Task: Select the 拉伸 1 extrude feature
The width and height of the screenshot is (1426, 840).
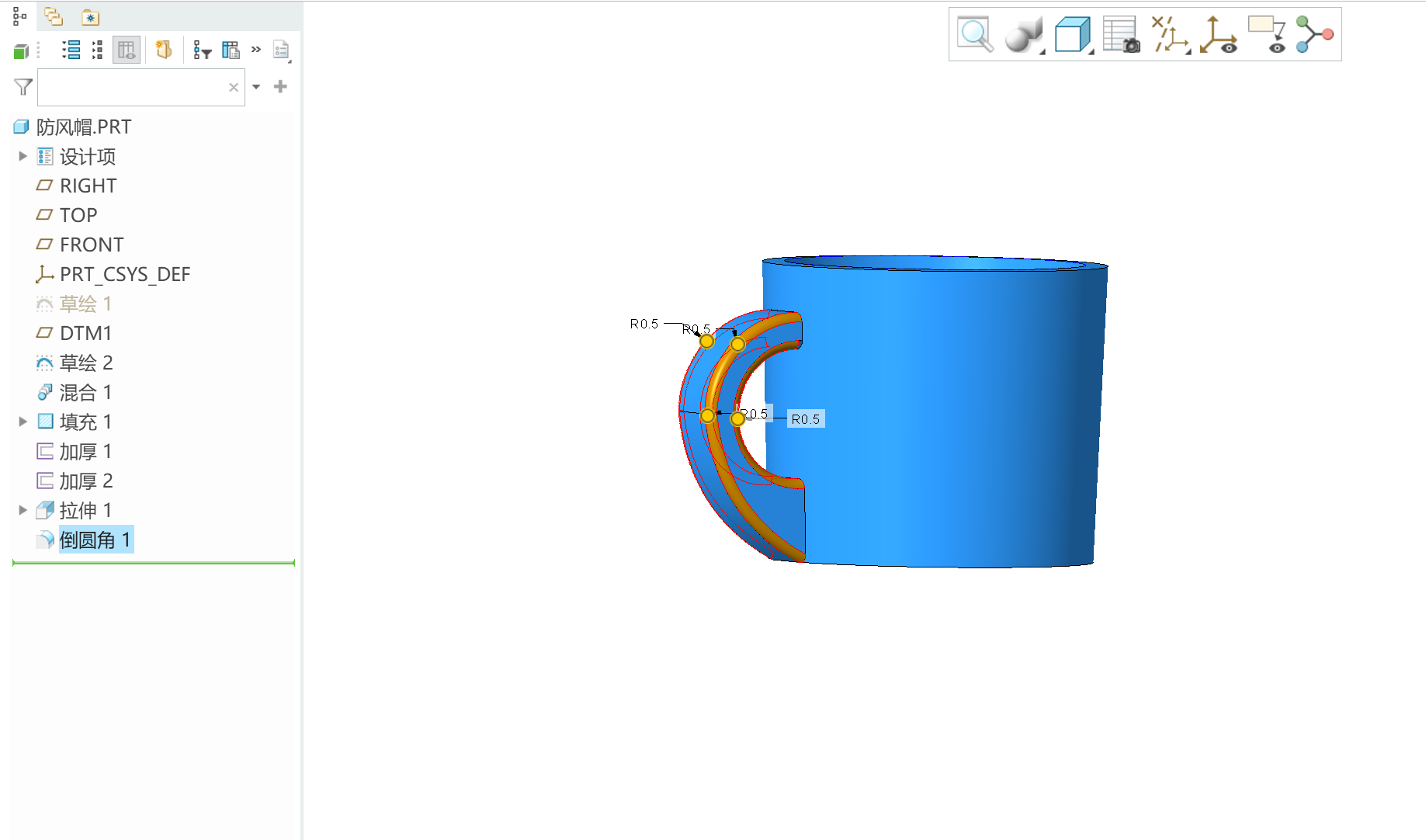Action: [x=85, y=510]
